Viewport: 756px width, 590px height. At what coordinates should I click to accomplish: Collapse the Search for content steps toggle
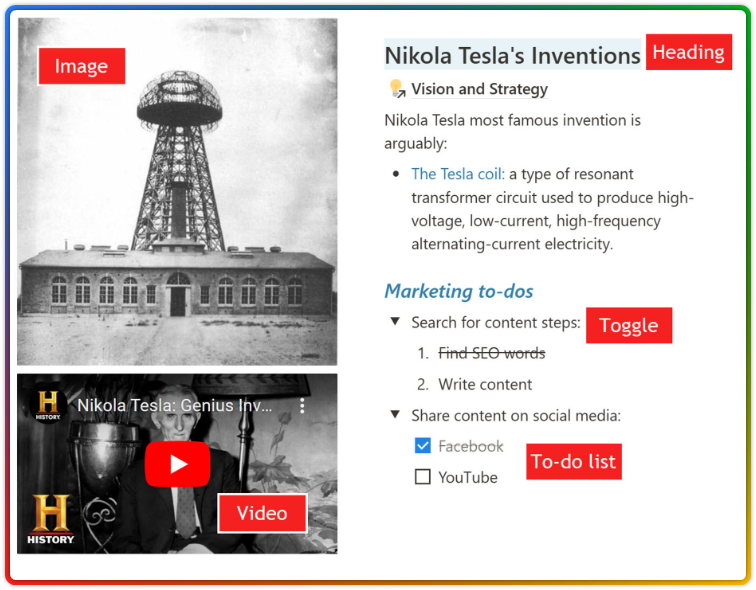click(x=395, y=322)
